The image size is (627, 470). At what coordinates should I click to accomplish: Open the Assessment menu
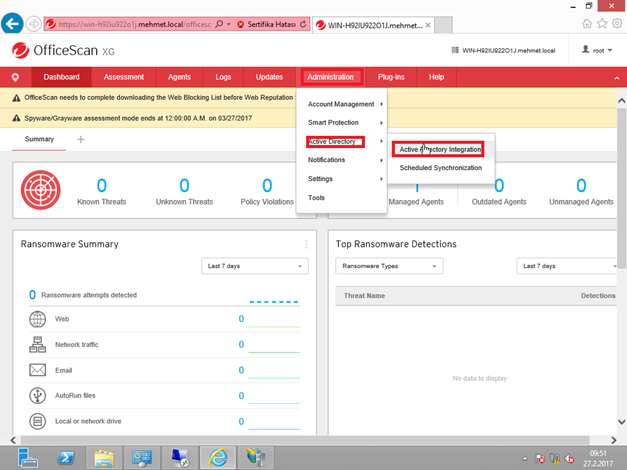[x=124, y=77]
